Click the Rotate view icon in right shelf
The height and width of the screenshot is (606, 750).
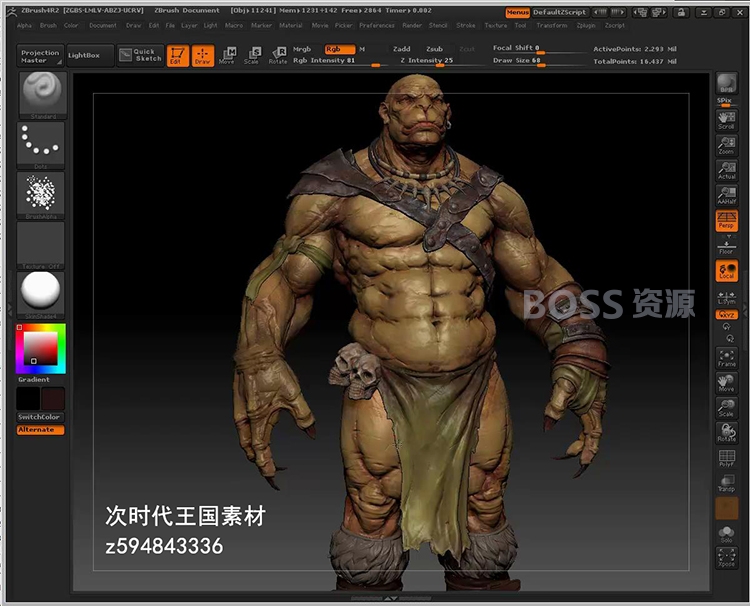[x=727, y=433]
